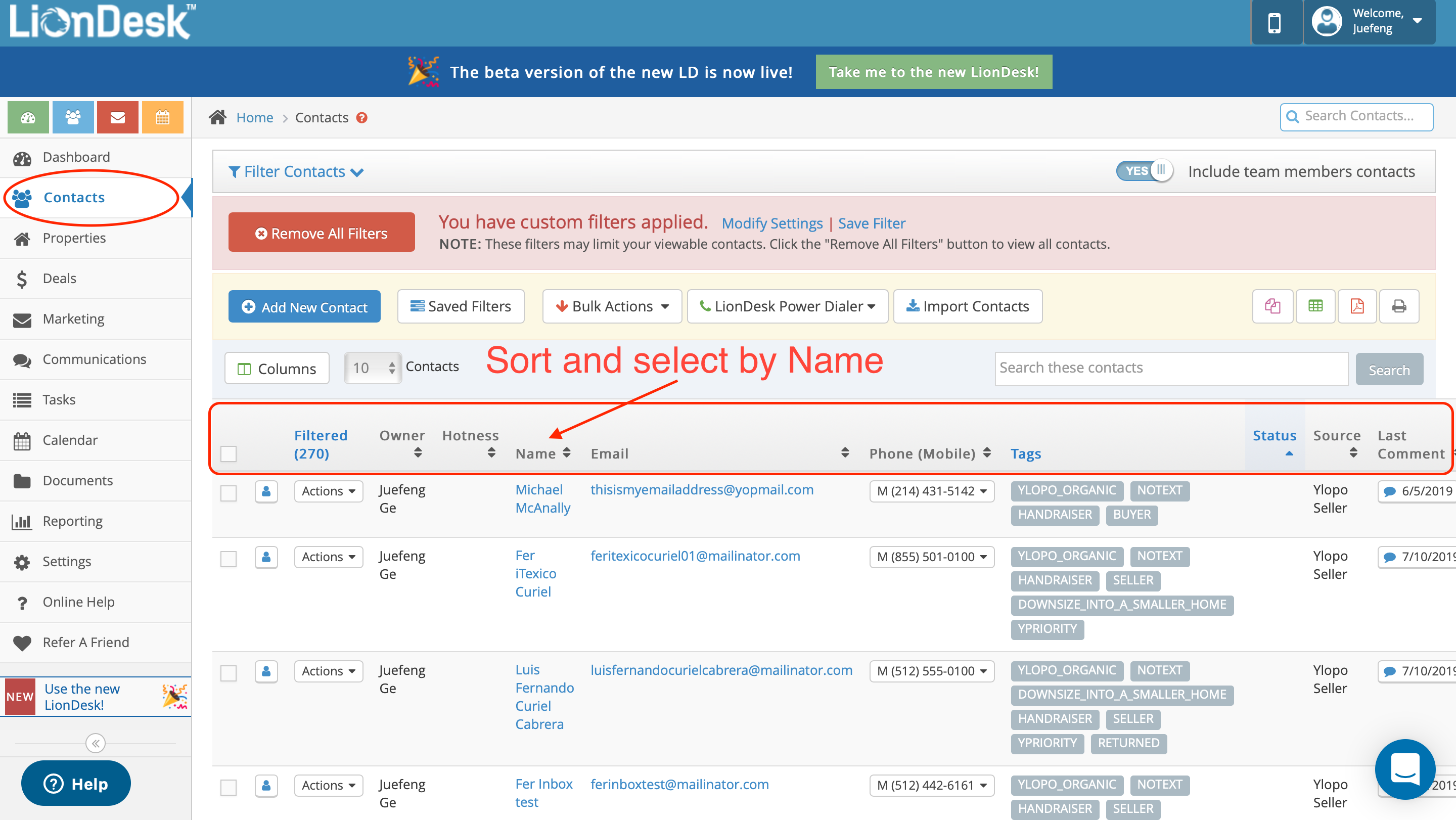
Task: Click the green dashboard gauge shortcut icon
Action: point(28,118)
